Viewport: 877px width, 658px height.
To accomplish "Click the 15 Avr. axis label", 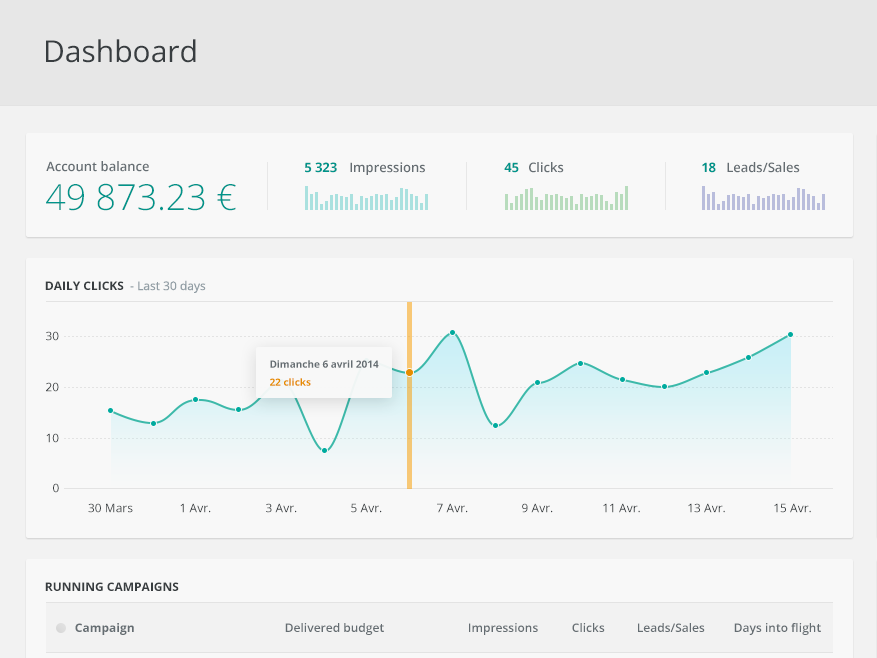I will pos(792,508).
